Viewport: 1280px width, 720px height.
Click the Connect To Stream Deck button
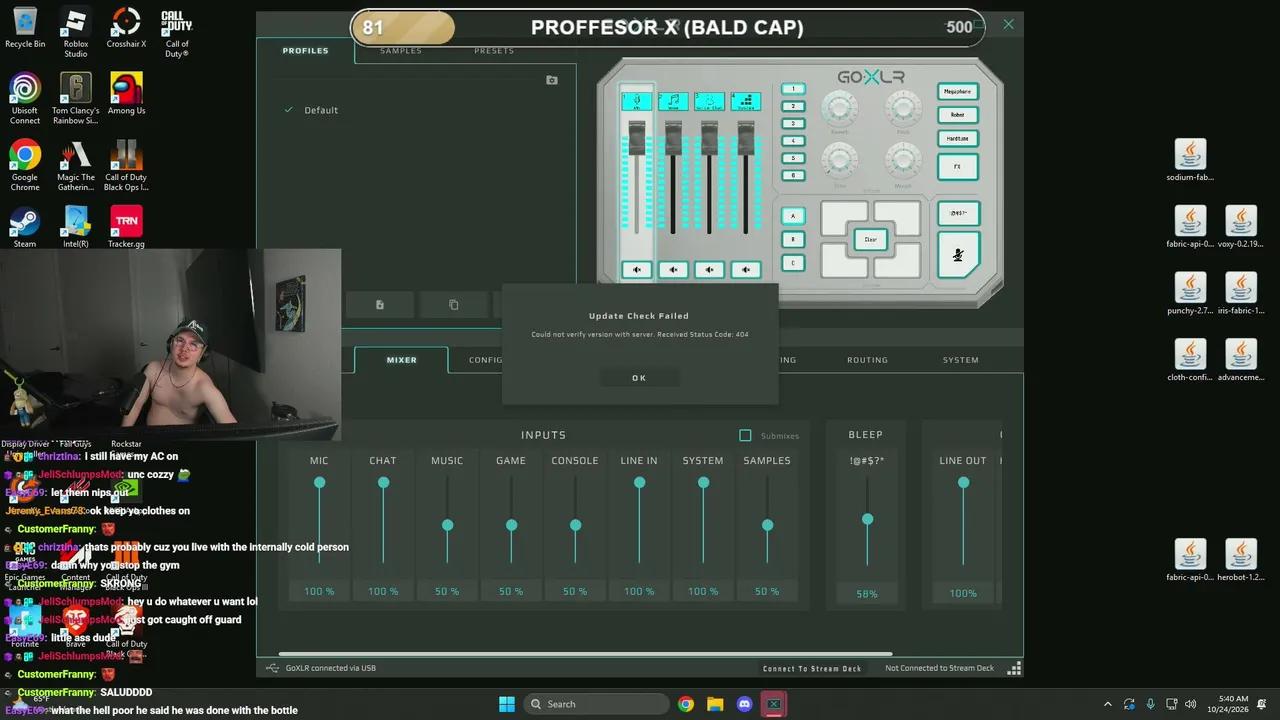812,668
